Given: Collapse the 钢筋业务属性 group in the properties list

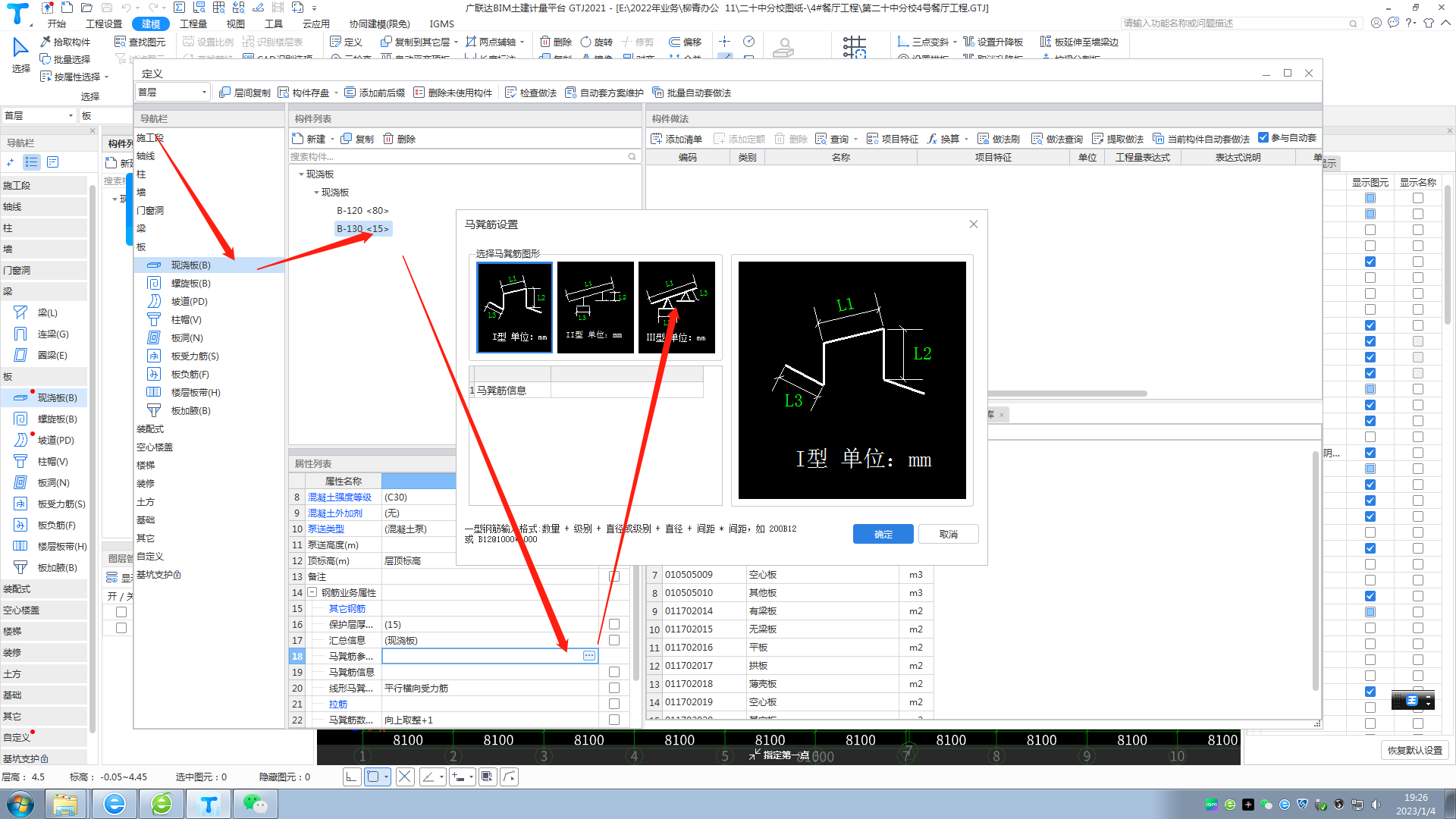Looking at the screenshot, I should click(312, 592).
